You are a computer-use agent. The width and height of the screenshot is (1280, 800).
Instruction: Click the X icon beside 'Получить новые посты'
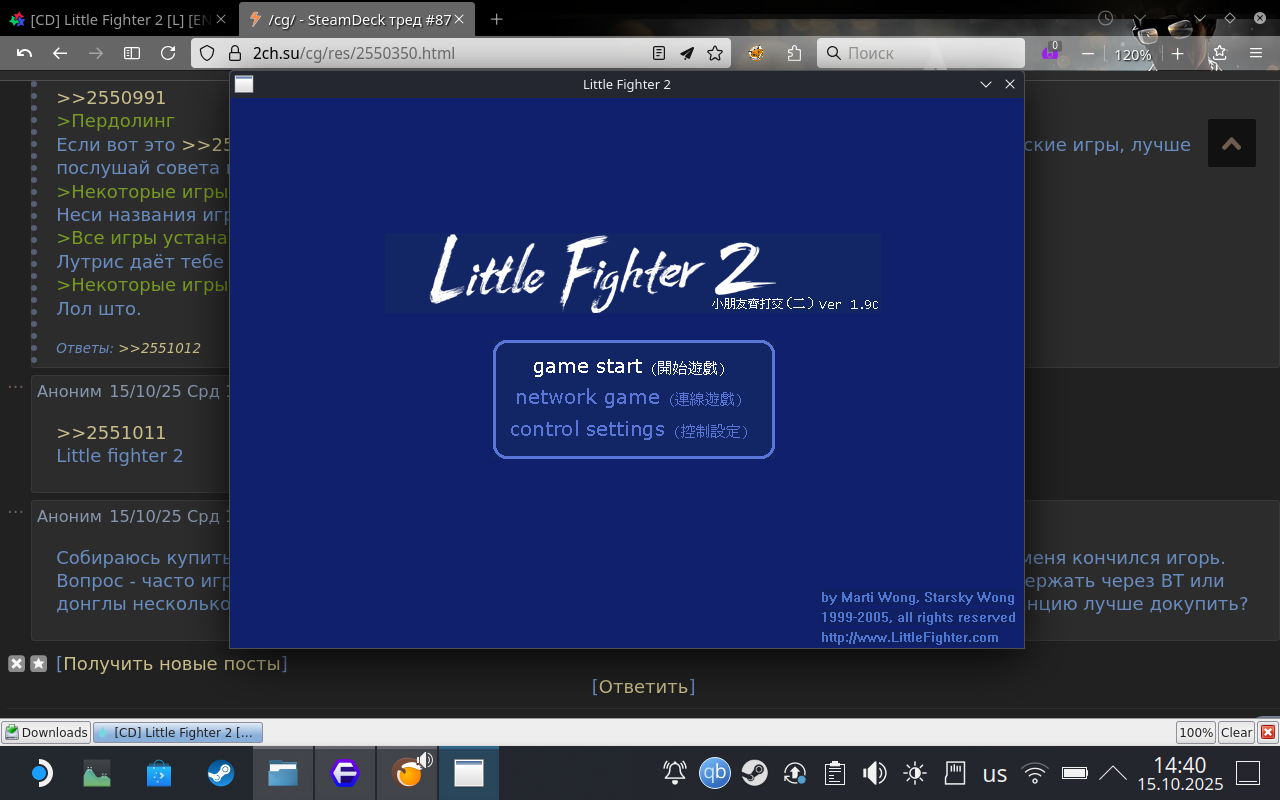point(16,663)
